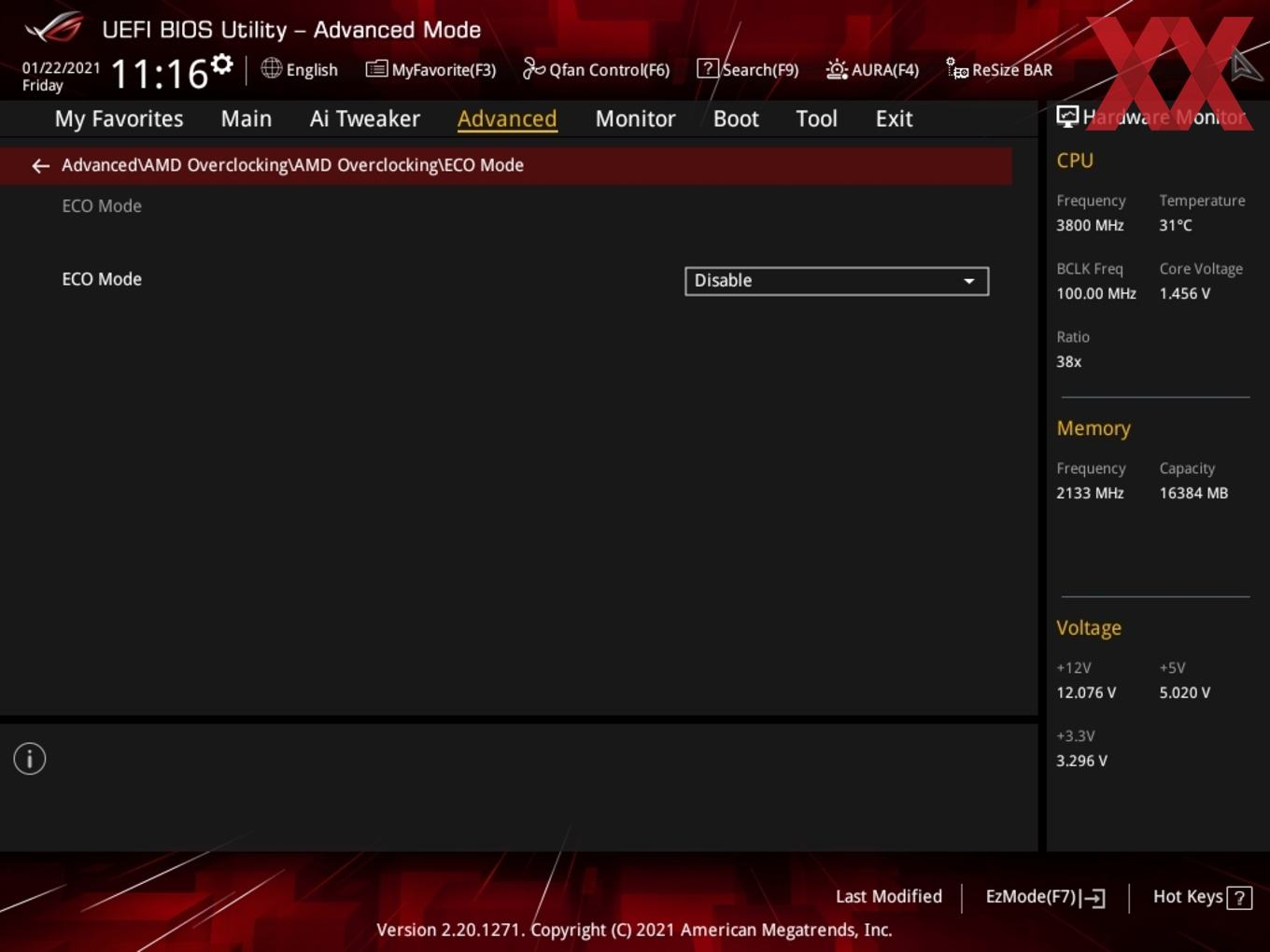Screen dimensions: 1270x952
Task: Change language via English label
Action: [312, 70]
